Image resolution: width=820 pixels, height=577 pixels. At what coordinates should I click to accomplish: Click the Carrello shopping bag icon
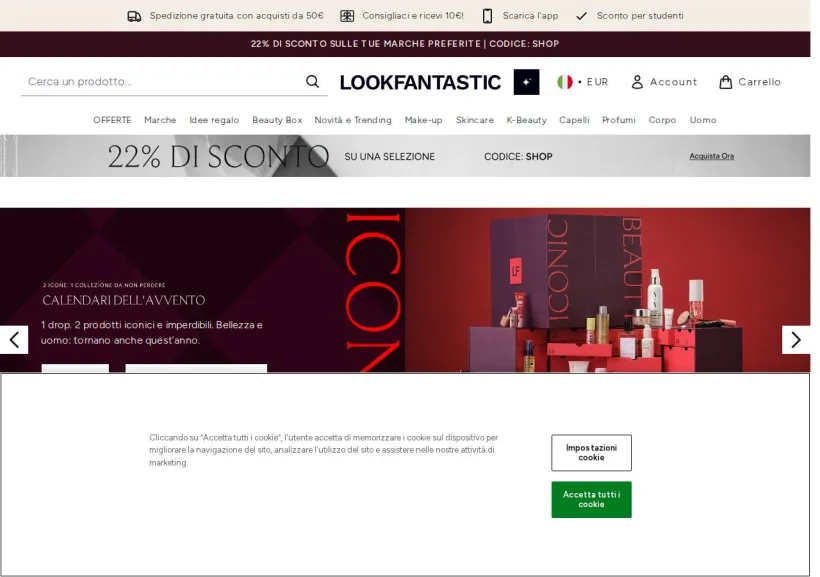pos(725,82)
